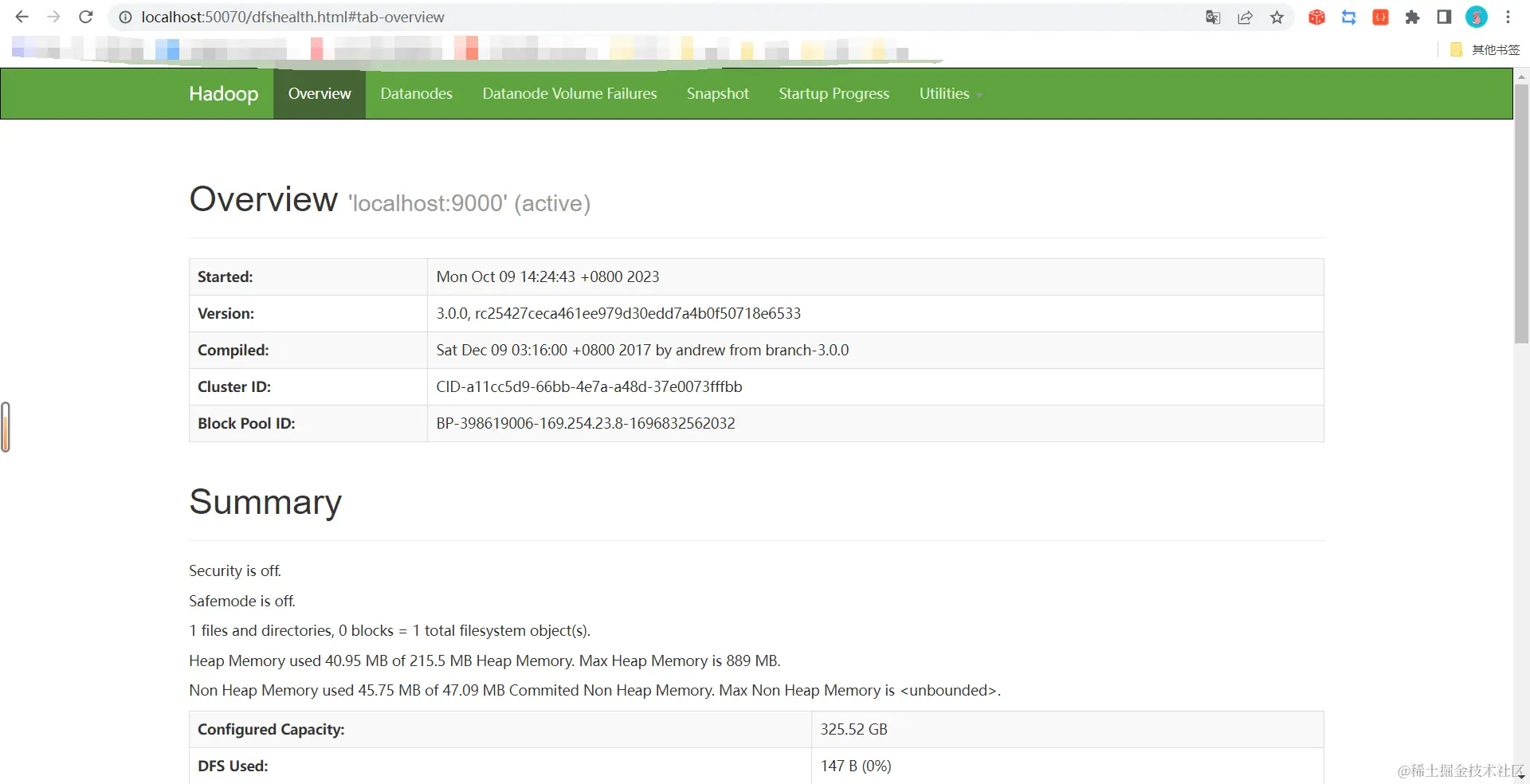Screen dimensions: 1530x784
Task: View site information icon in address bar
Action: [125, 17]
